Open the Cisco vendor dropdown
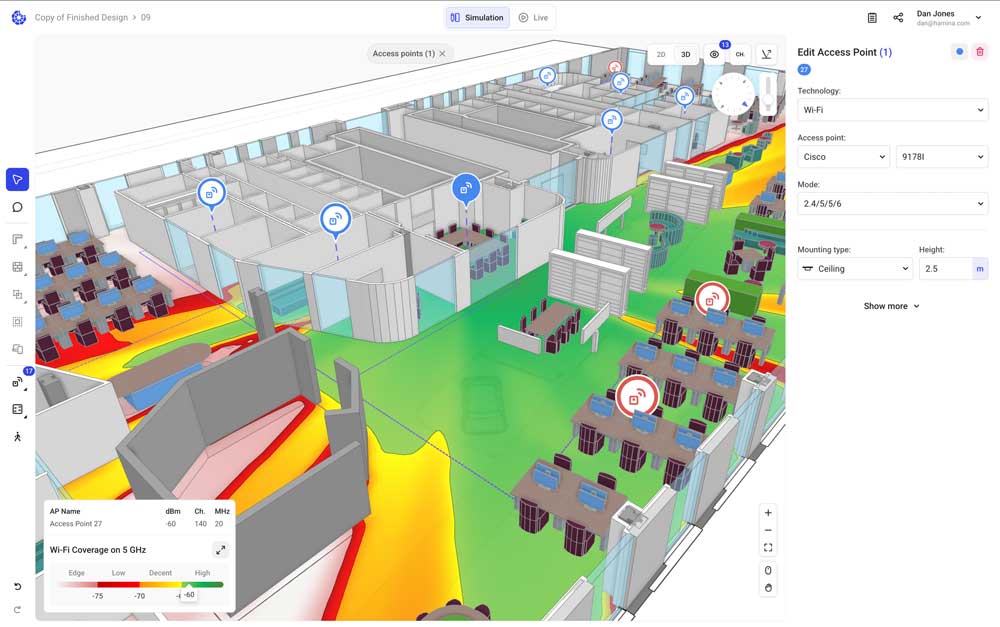Screen dimensions: 1000x627 click(x=843, y=157)
